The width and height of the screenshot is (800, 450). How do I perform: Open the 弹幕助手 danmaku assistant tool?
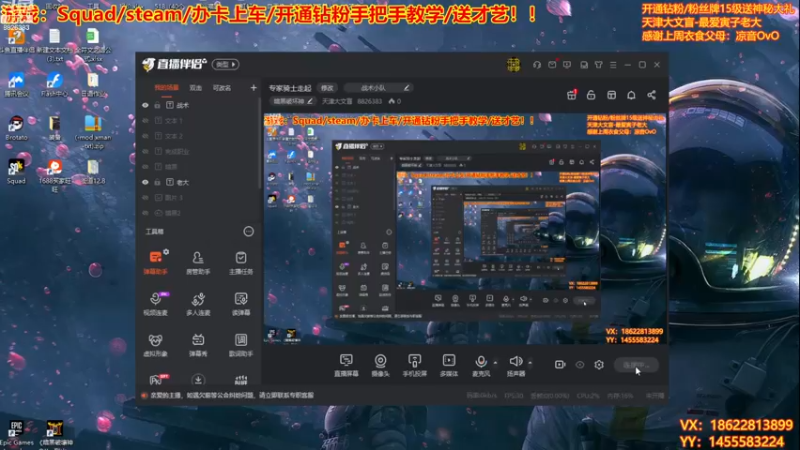pos(156,262)
